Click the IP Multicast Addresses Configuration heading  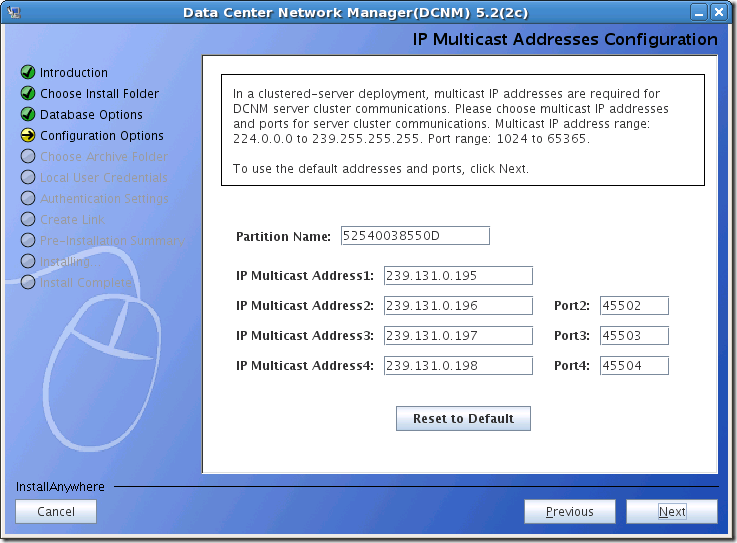coord(565,39)
